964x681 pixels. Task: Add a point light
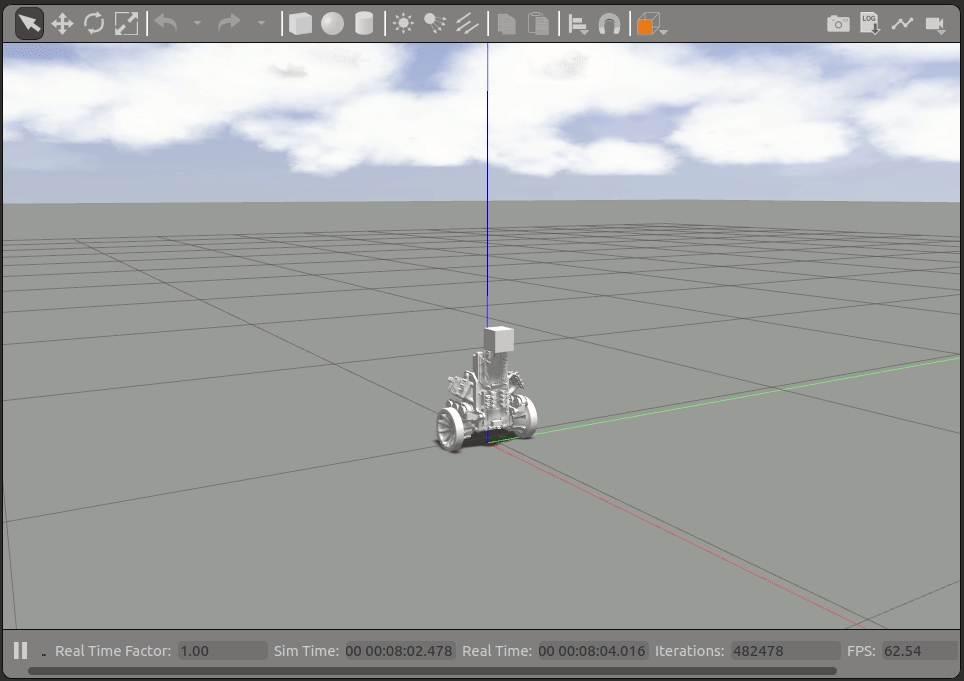pos(403,24)
